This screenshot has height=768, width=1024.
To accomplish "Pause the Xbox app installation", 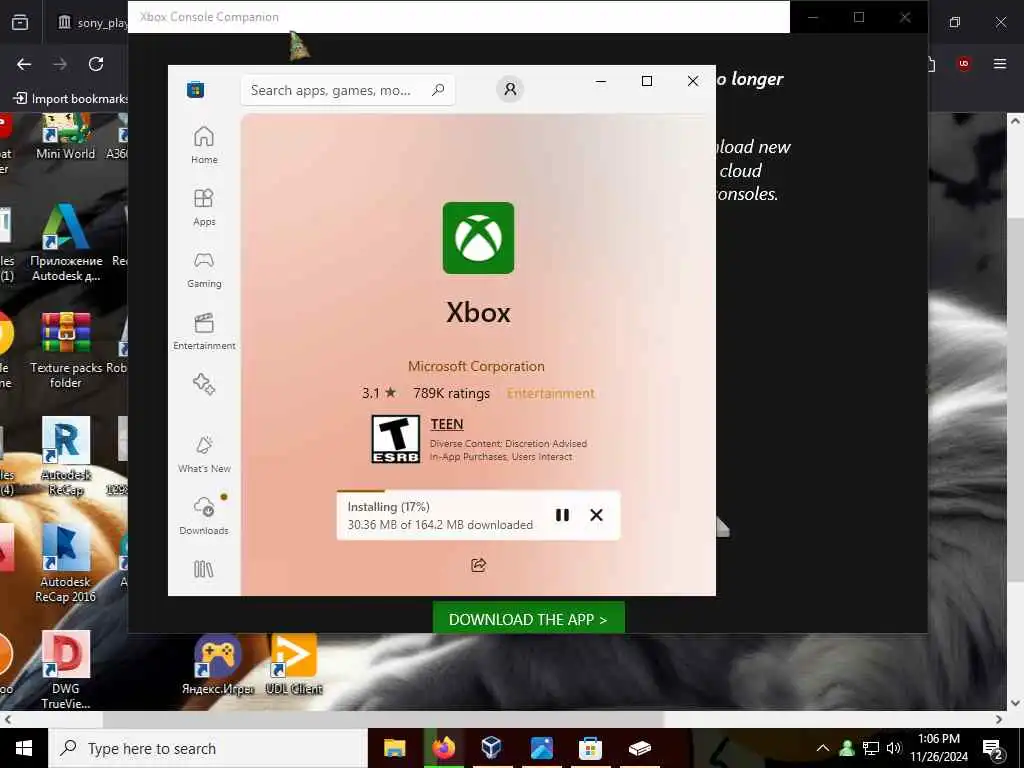I will 562,515.
